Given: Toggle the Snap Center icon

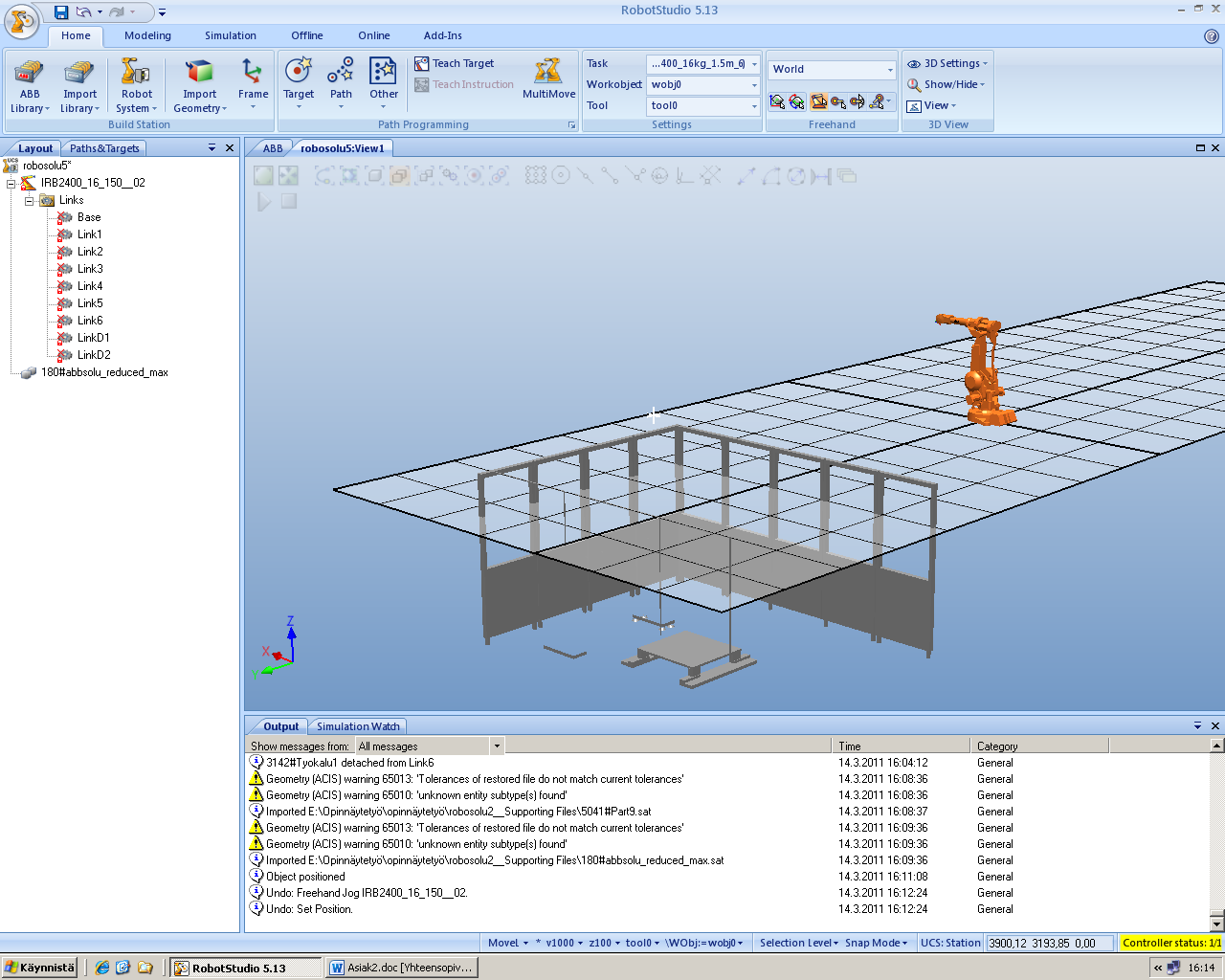Looking at the screenshot, I should coord(561,175).
